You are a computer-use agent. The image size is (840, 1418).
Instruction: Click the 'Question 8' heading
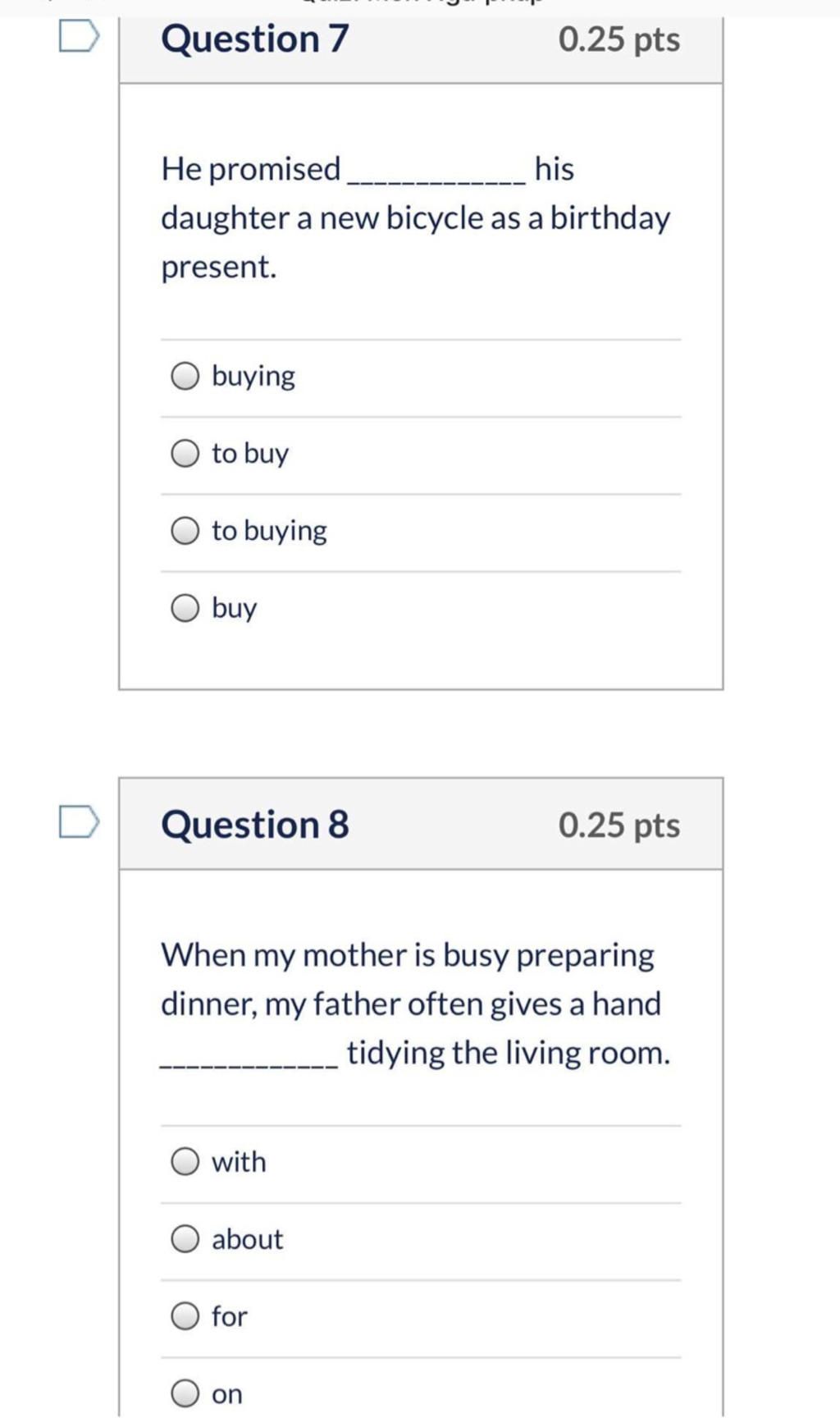click(255, 825)
